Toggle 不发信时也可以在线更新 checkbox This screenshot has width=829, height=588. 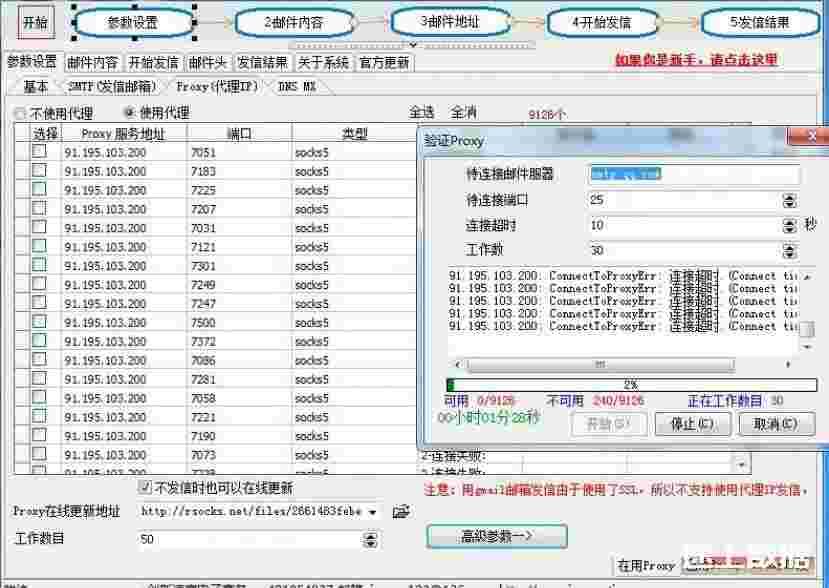coord(144,487)
